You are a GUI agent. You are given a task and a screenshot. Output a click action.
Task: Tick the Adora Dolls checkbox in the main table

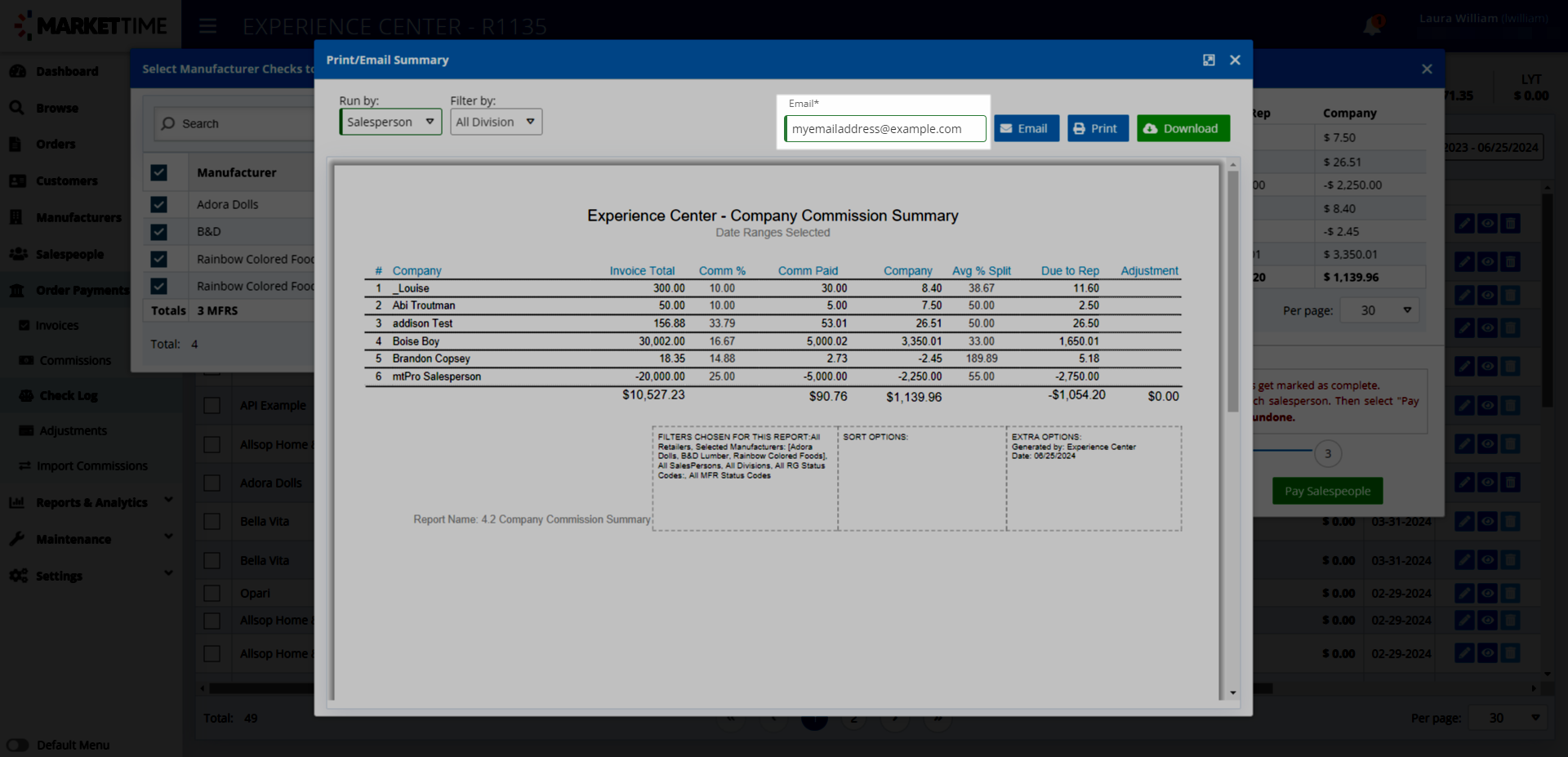212,483
